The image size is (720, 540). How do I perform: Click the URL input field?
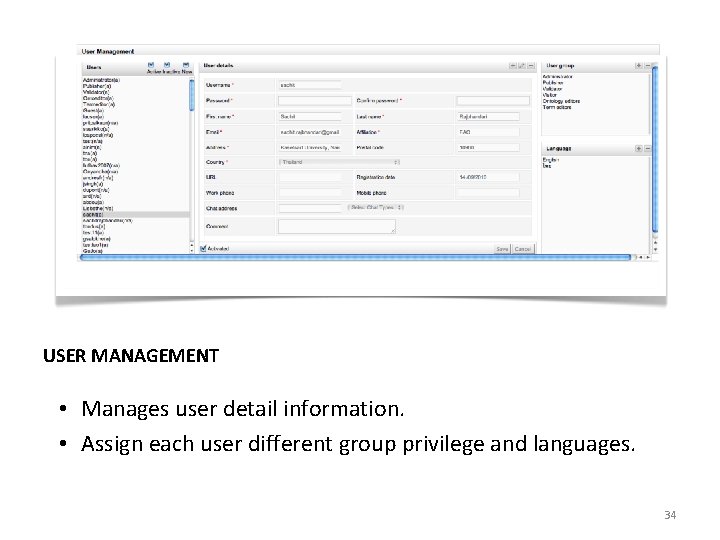(310, 177)
